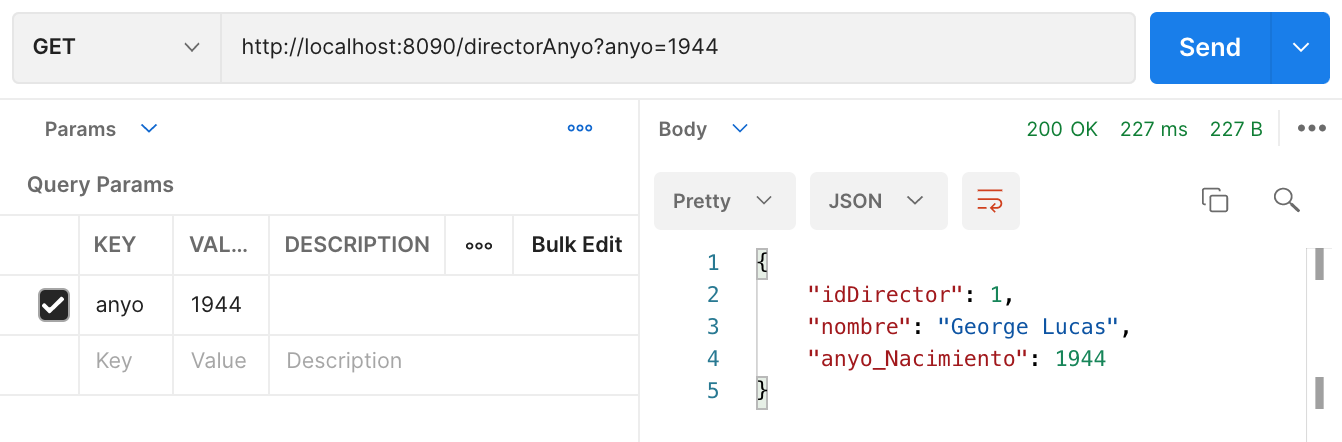Click the request URL field
1342x442 pixels.
(676, 47)
